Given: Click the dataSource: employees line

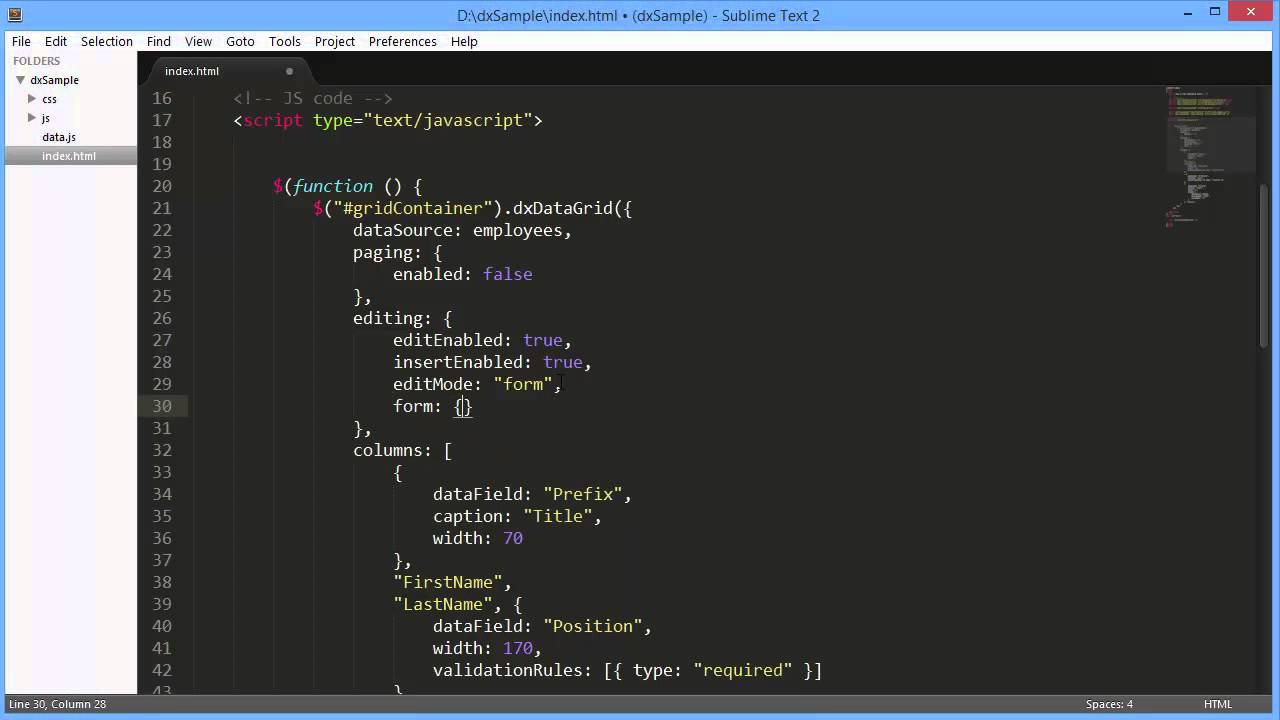Looking at the screenshot, I should pyautogui.click(x=462, y=230).
